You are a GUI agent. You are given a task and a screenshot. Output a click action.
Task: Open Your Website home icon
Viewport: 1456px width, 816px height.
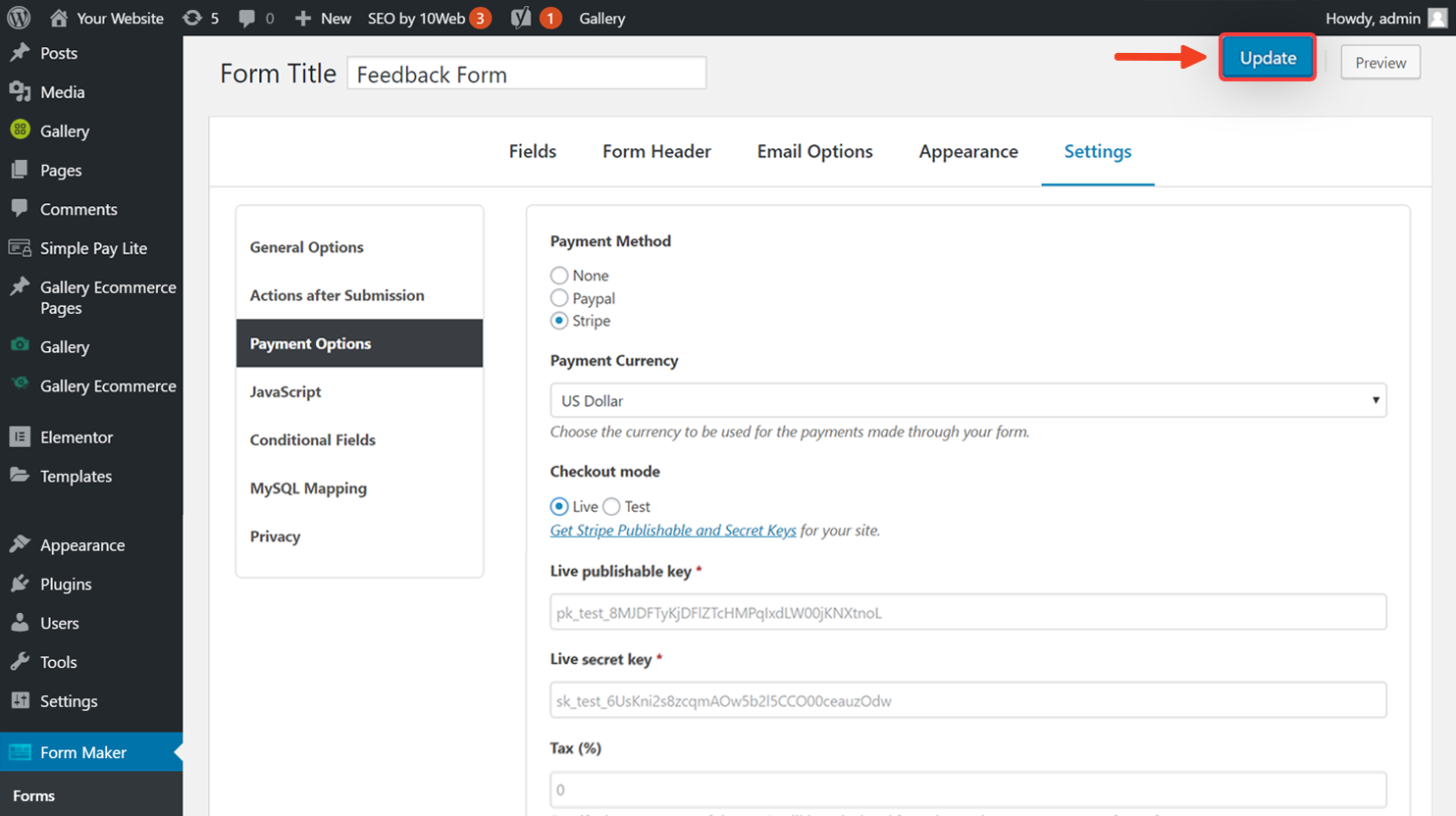tap(59, 18)
